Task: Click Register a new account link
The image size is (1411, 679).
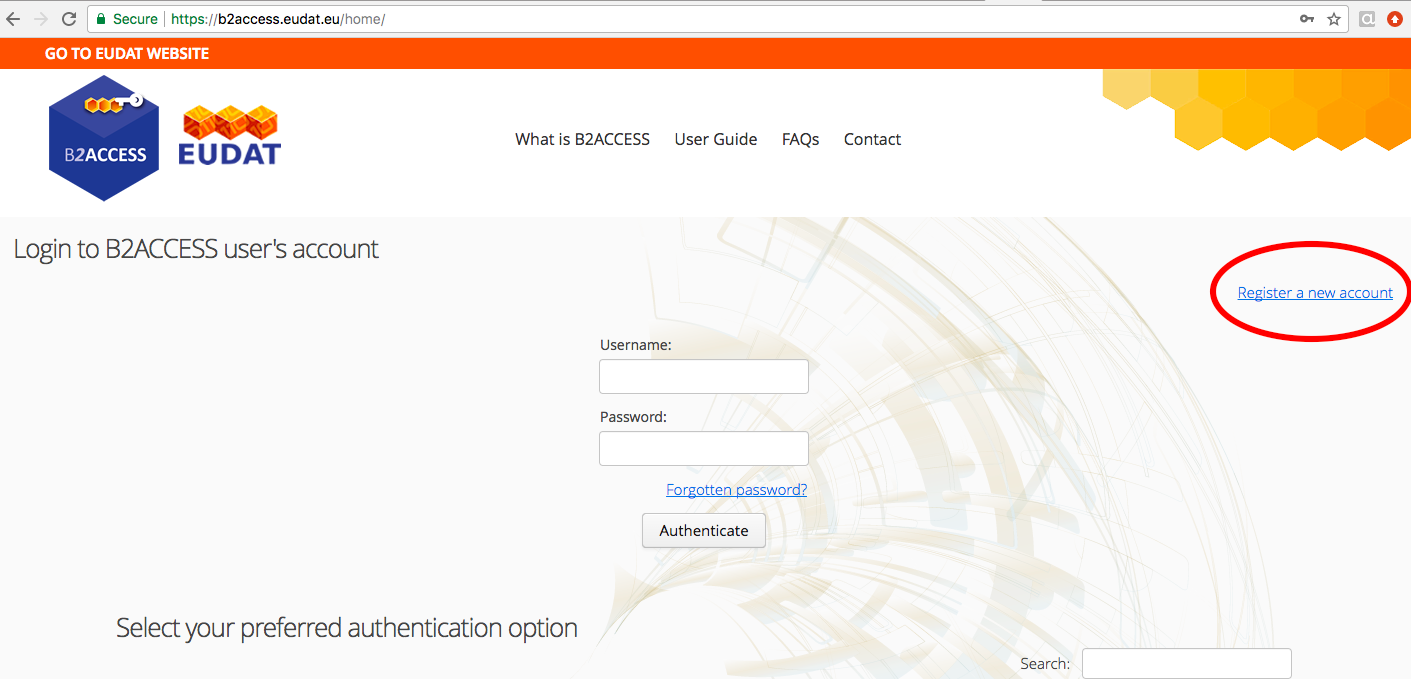Action: point(1314,292)
